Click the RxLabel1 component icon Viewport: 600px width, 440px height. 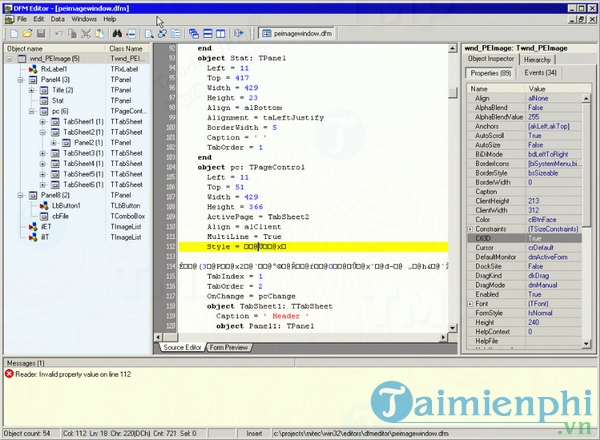pos(33,69)
